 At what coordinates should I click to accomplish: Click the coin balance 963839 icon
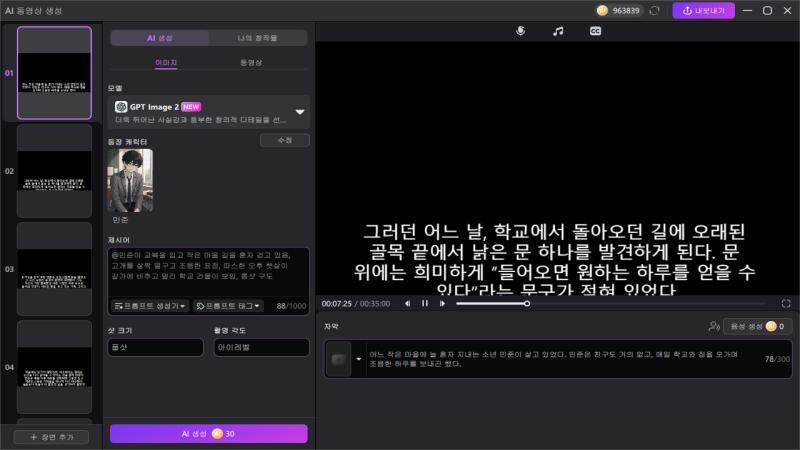tap(602, 11)
